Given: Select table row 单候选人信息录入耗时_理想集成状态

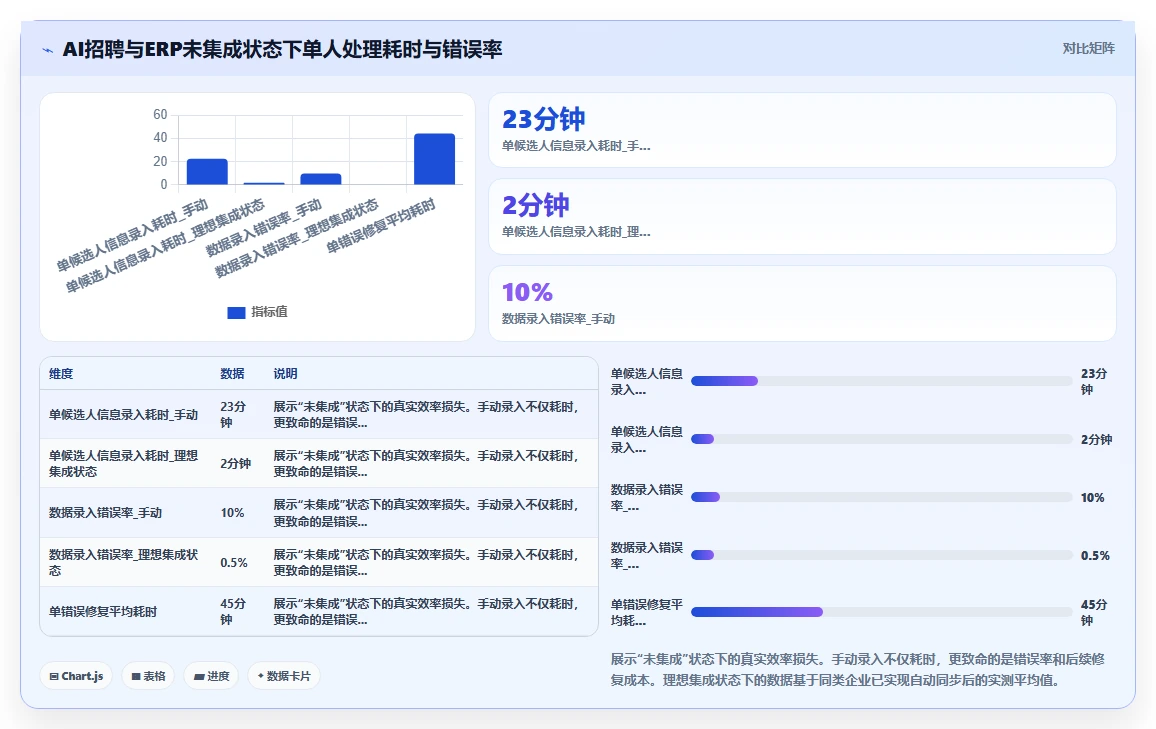Looking at the screenshot, I should pyautogui.click(x=318, y=464).
